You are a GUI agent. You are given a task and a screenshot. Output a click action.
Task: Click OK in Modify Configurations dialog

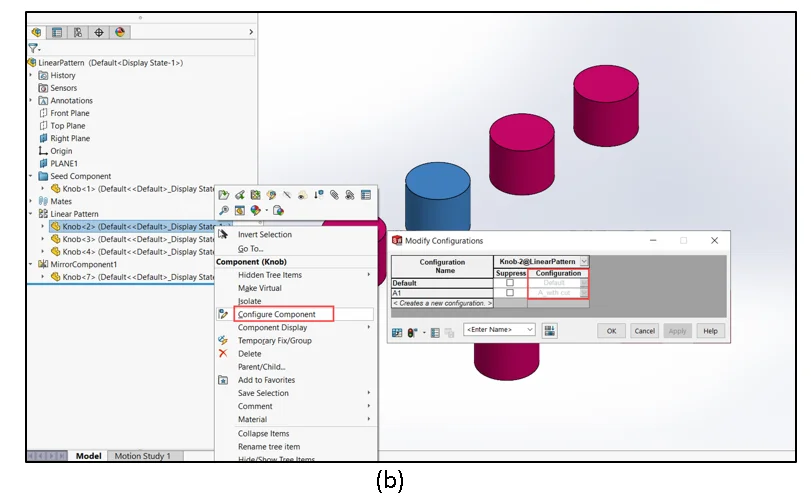(x=611, y=331)
